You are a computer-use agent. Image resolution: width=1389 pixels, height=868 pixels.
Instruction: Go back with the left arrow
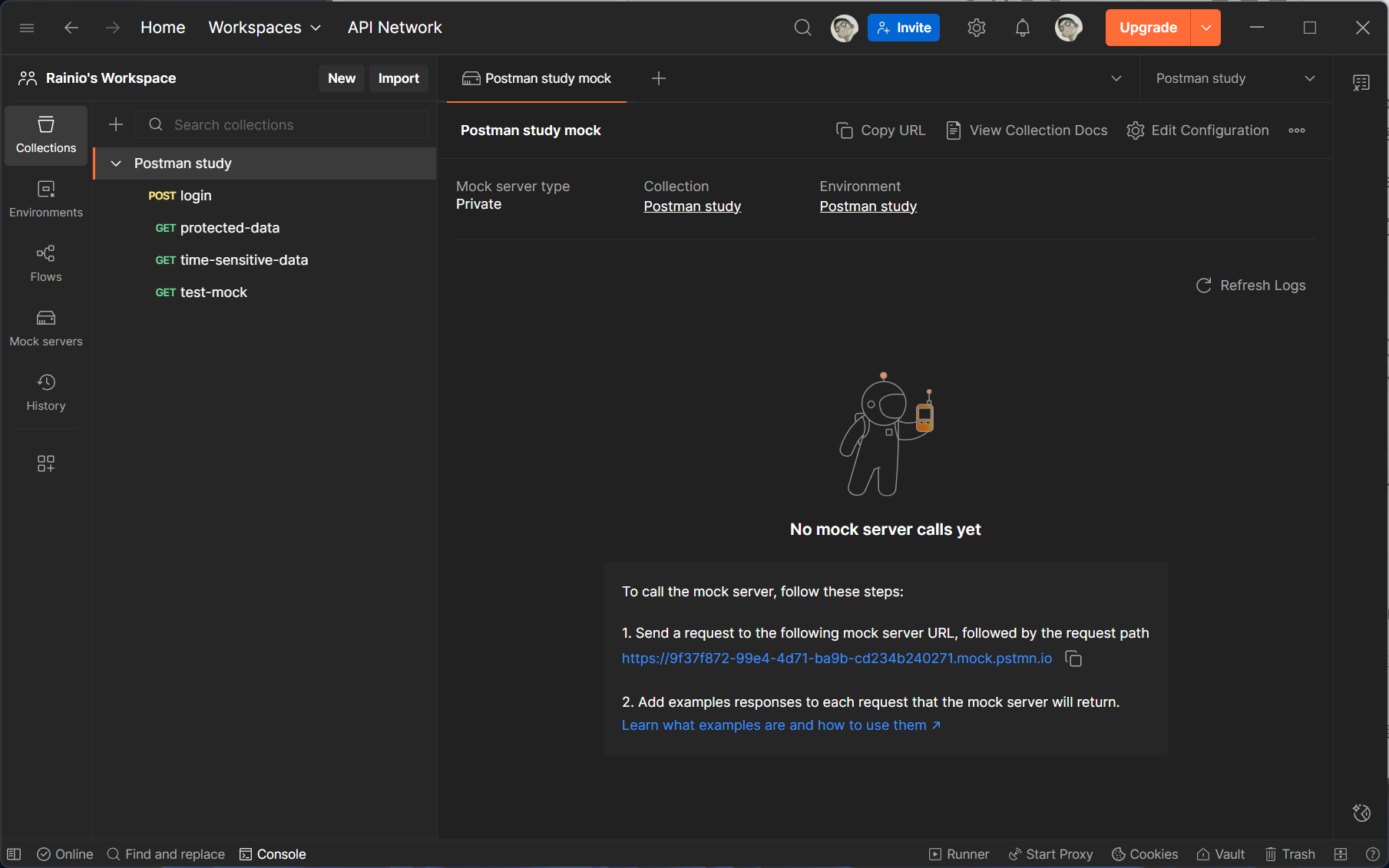(x=71, y=28)
